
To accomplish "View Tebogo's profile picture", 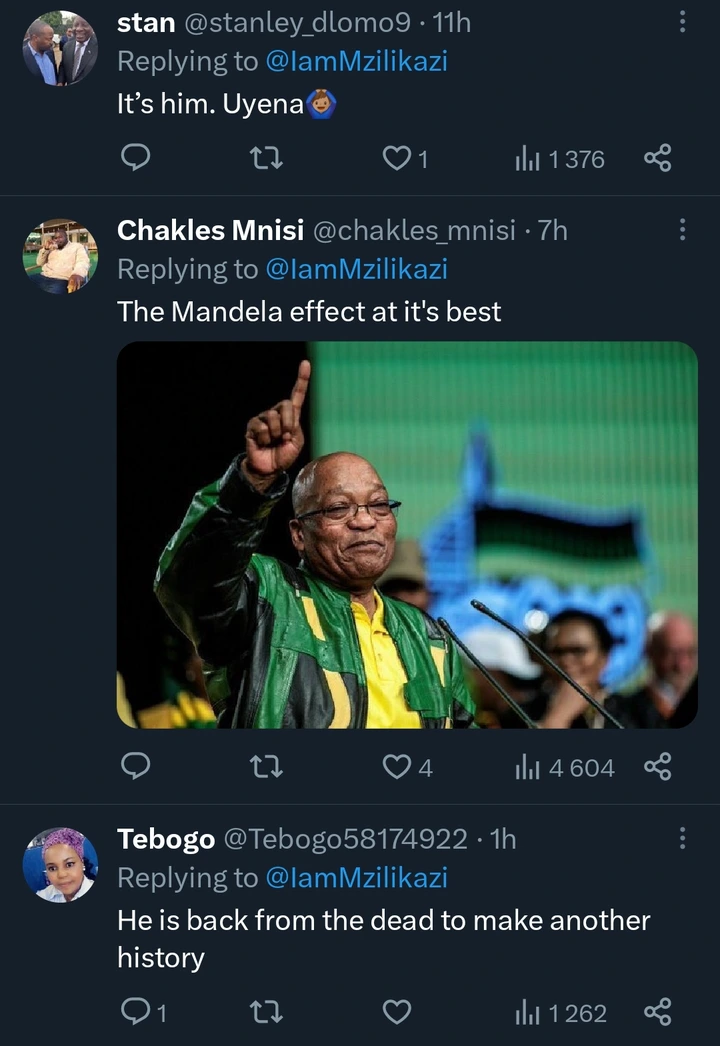I will (x=60, y=865).
